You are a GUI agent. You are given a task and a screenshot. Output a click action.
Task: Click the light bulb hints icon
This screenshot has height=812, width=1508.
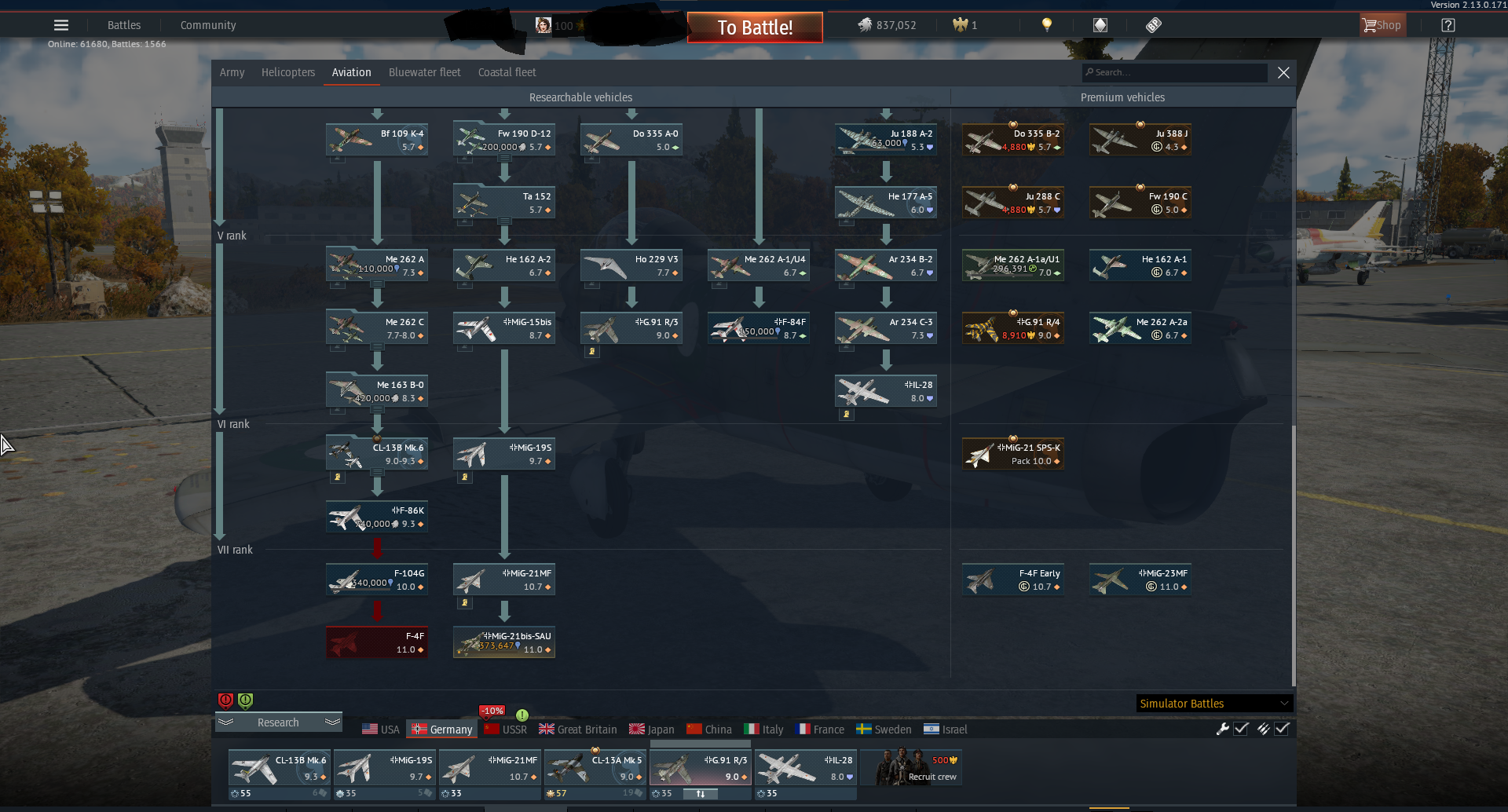(x=1046, y=25)
